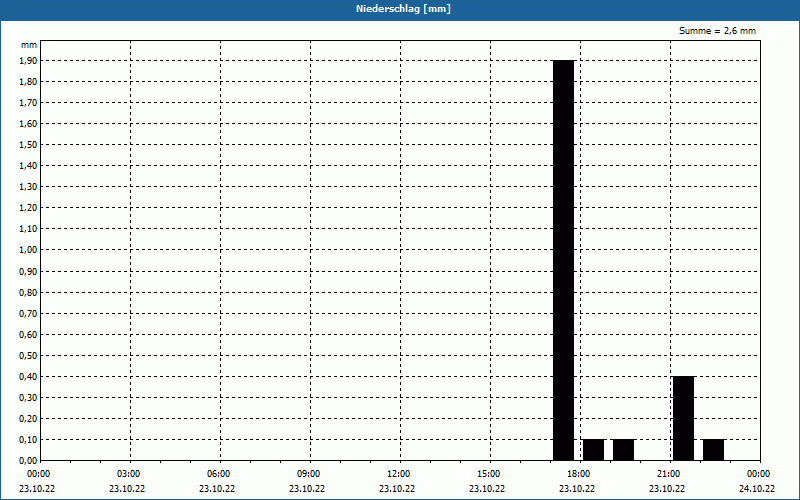This screenshot has height=500, width=800.
Task: Click the 1,70 y-axis label
Action: tap(28, 103)
